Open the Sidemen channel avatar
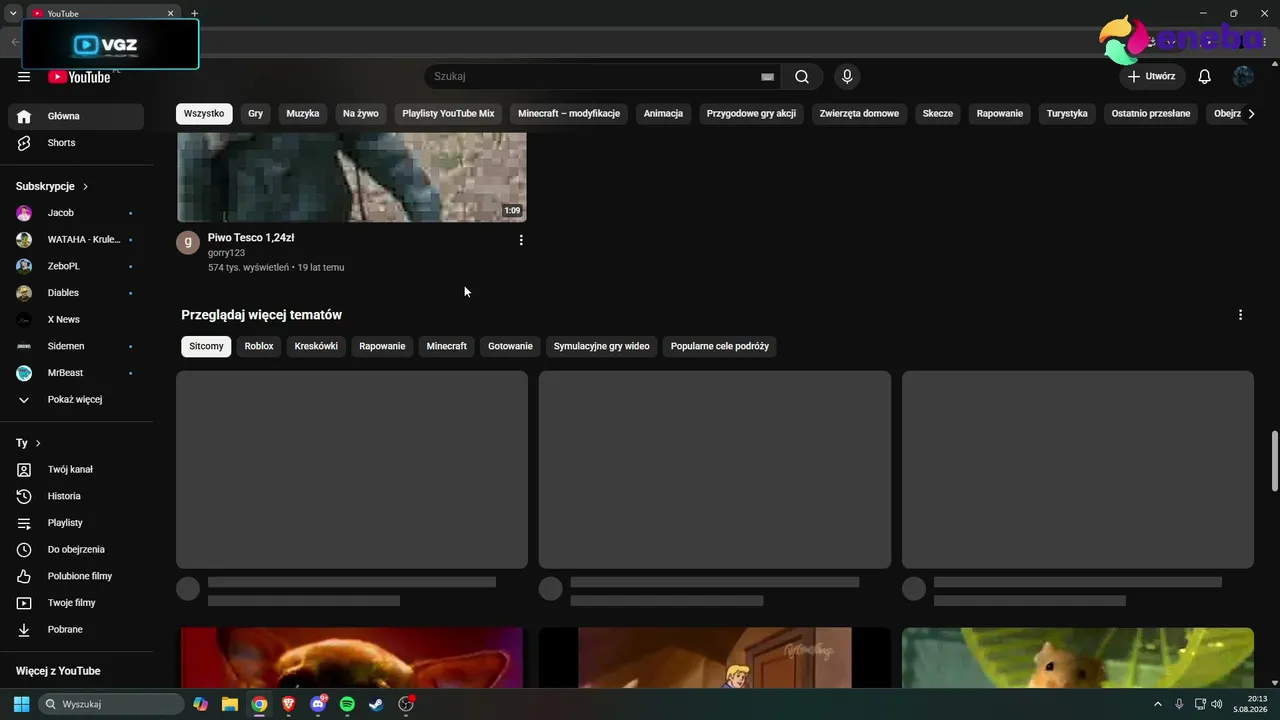This screenshot has height=720, width=1280. (x=24, y=346)
